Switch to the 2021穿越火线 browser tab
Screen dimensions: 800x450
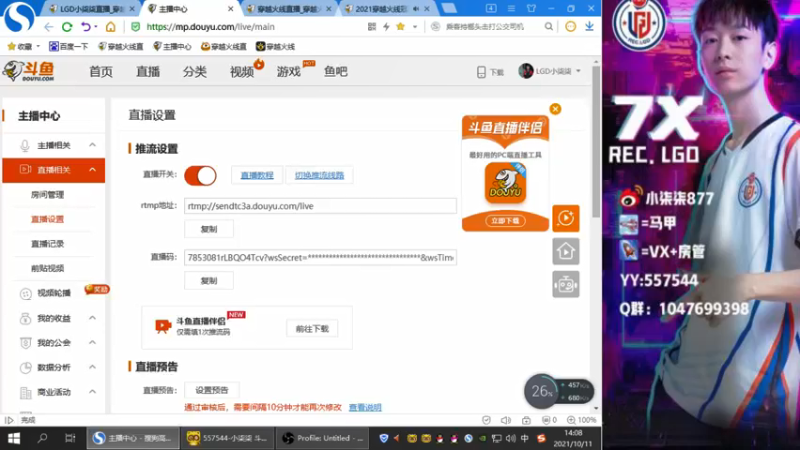tap(387, 9)
